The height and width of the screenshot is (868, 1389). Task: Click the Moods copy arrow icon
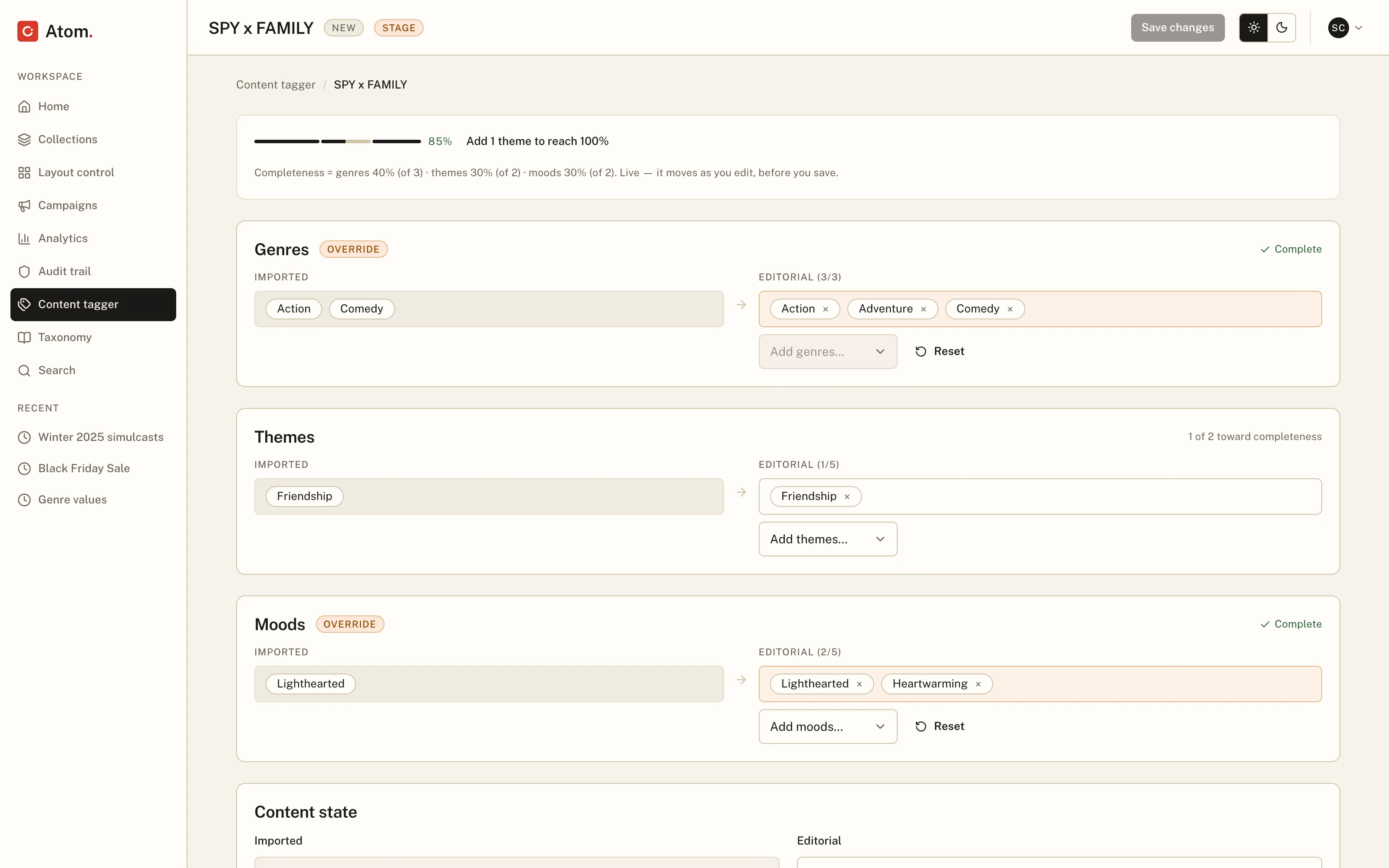coord(741,680)
